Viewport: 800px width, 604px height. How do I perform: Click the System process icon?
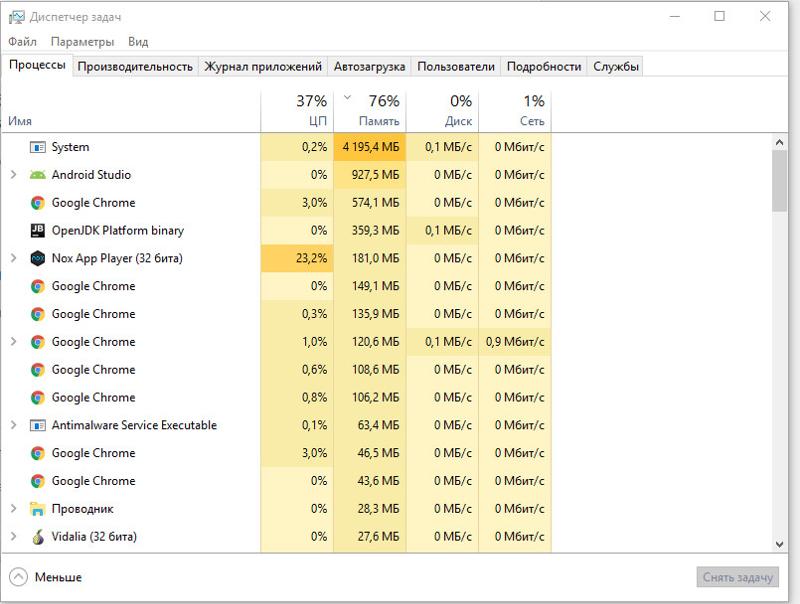pos(38,147)
